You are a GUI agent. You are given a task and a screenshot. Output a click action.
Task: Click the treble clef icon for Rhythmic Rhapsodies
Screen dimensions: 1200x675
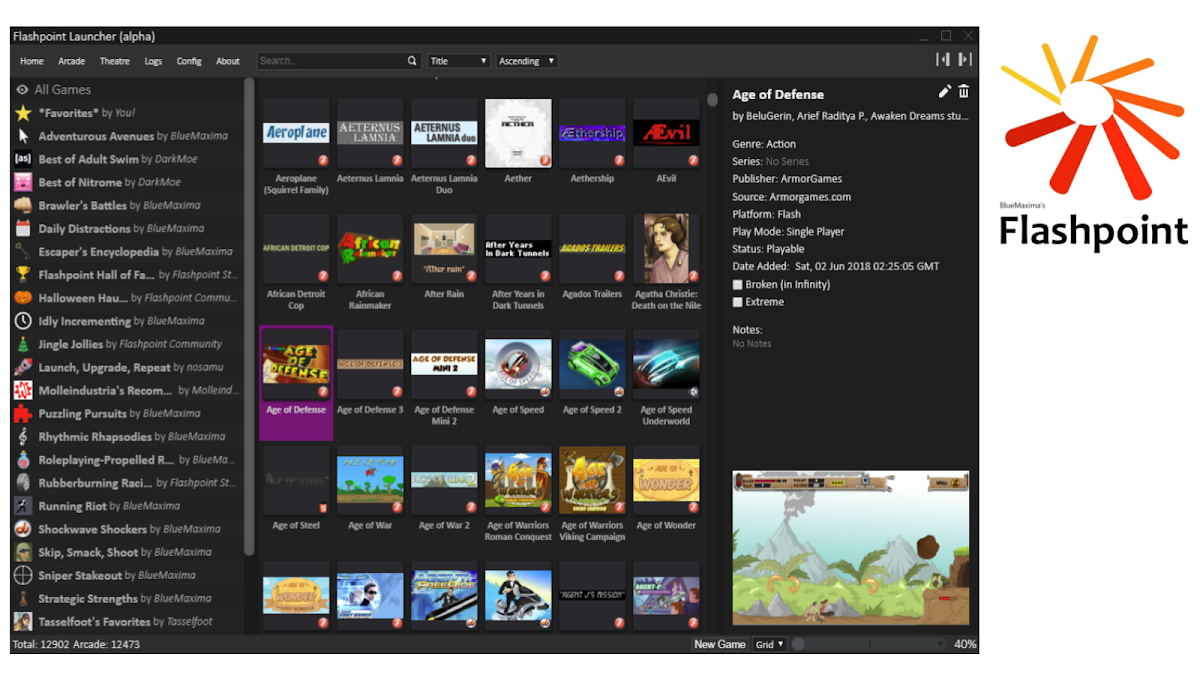coord(23,437)
